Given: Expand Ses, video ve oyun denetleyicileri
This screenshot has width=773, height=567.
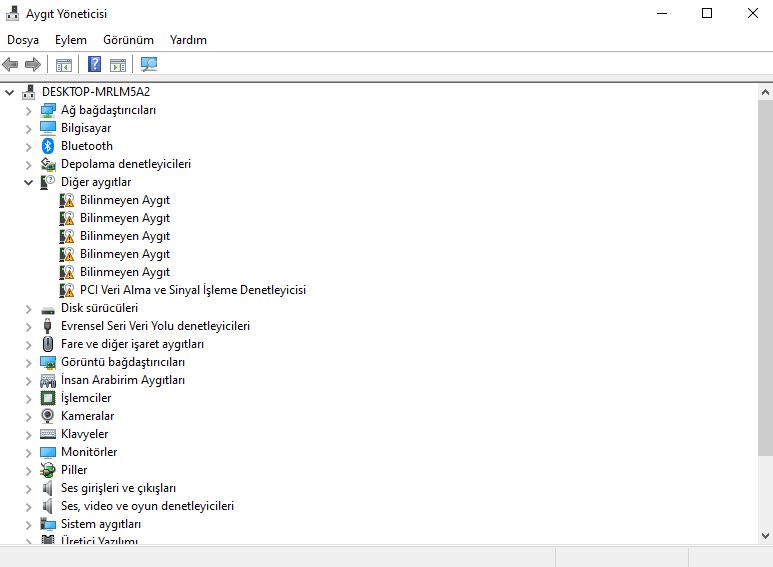Looking at the screenshot, I should point(29,506).
